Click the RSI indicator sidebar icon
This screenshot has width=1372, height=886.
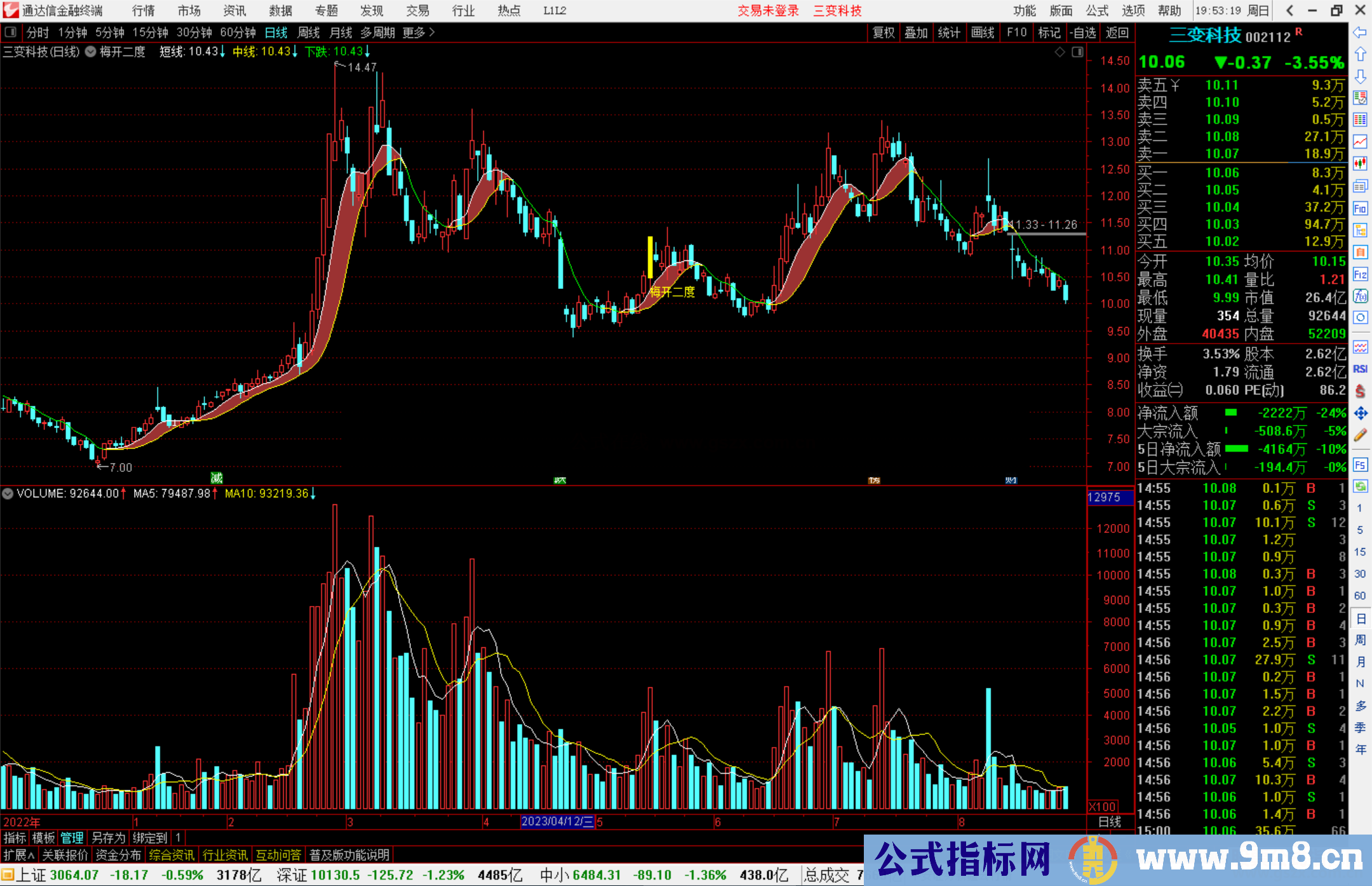[1360, 369]
